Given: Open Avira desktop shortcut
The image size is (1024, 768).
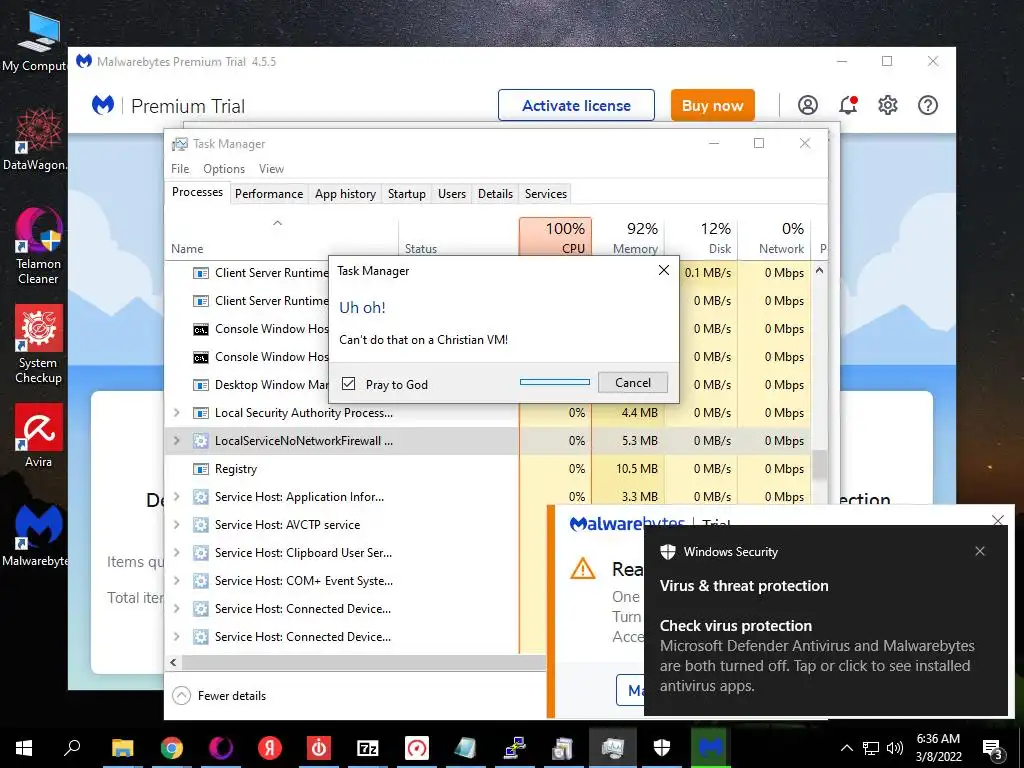Looking at the screenshot, I should click(x=38, y=436).
